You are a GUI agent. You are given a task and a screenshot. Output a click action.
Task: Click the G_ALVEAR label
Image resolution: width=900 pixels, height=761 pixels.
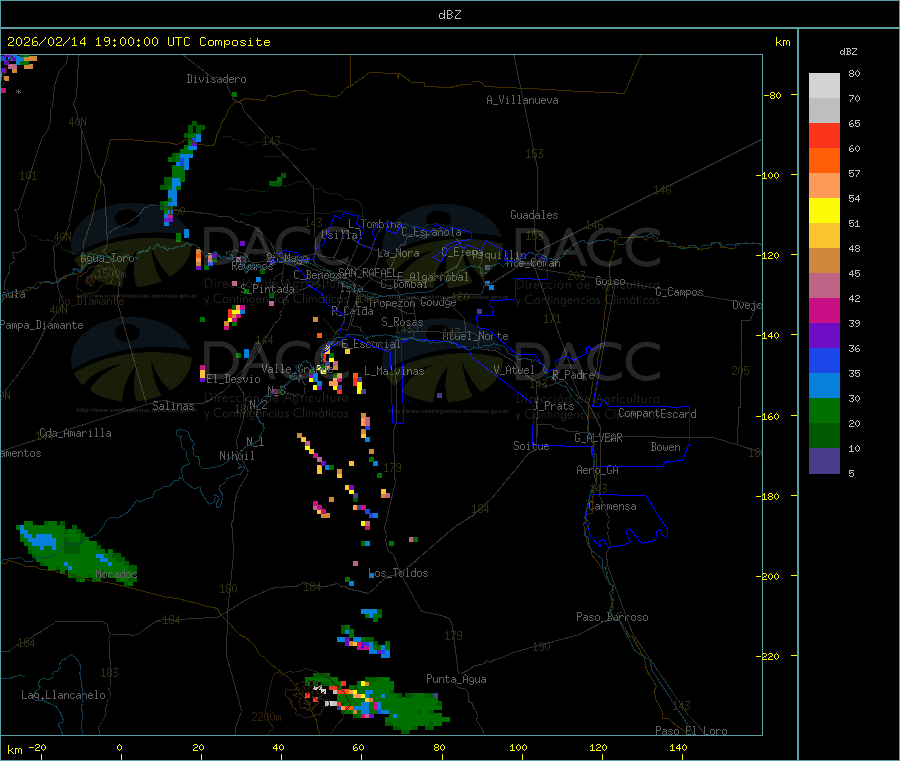598,438
